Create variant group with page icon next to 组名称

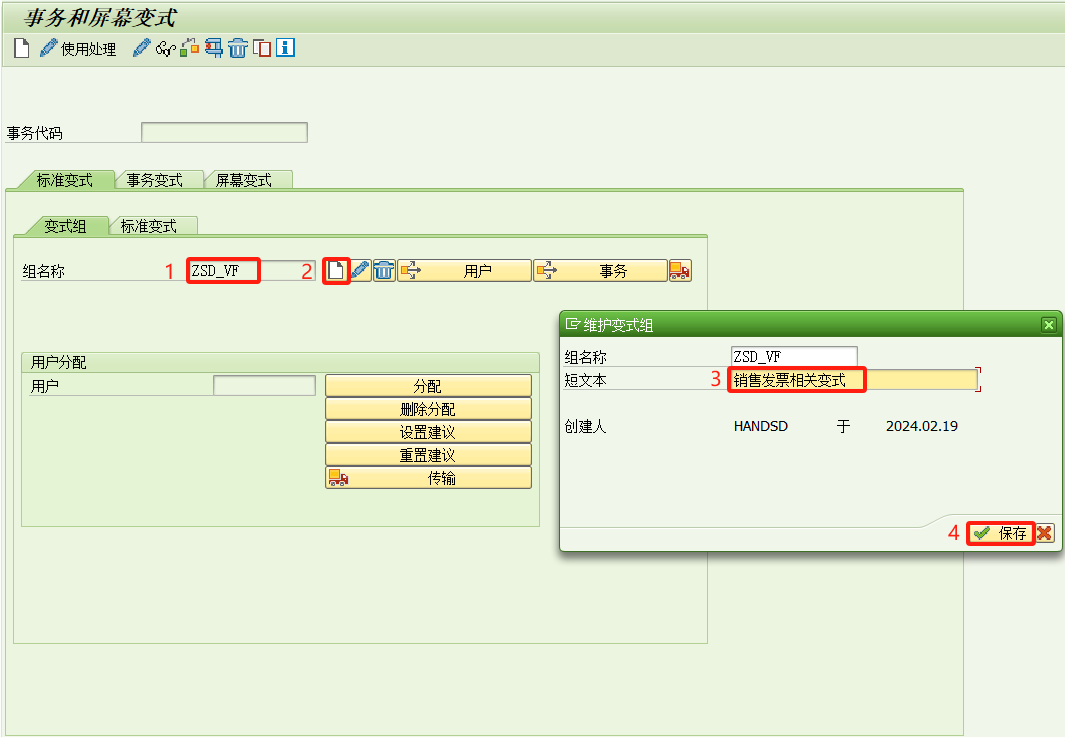336,270
